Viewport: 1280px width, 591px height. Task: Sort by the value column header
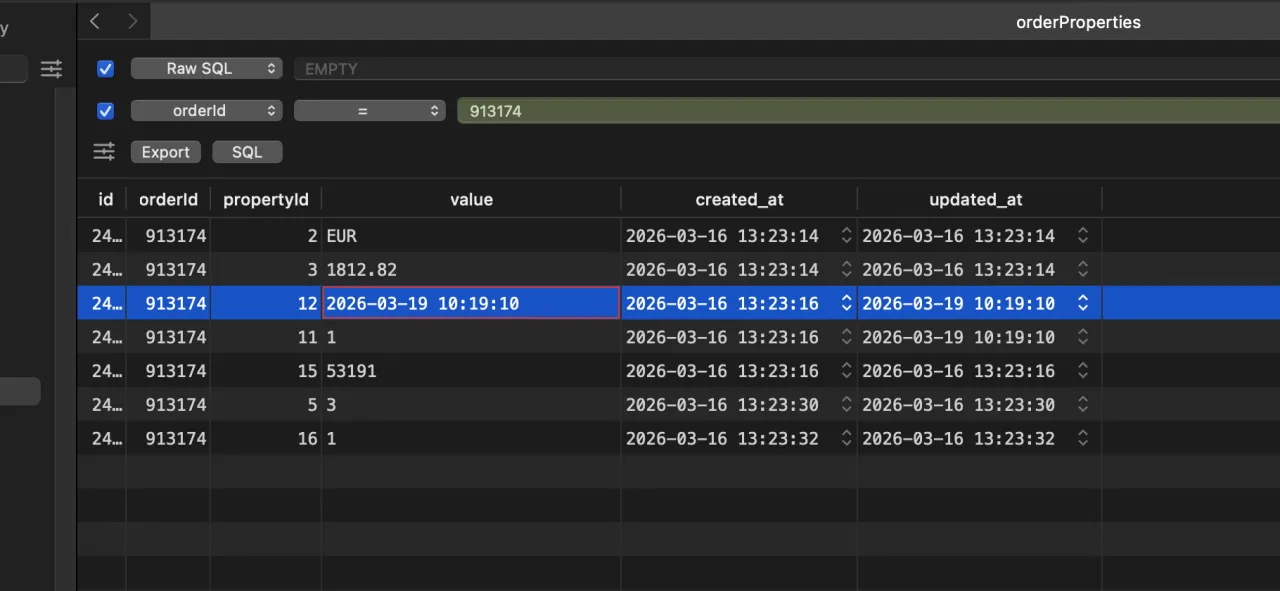pyautogui.click(x=471, y=200)
